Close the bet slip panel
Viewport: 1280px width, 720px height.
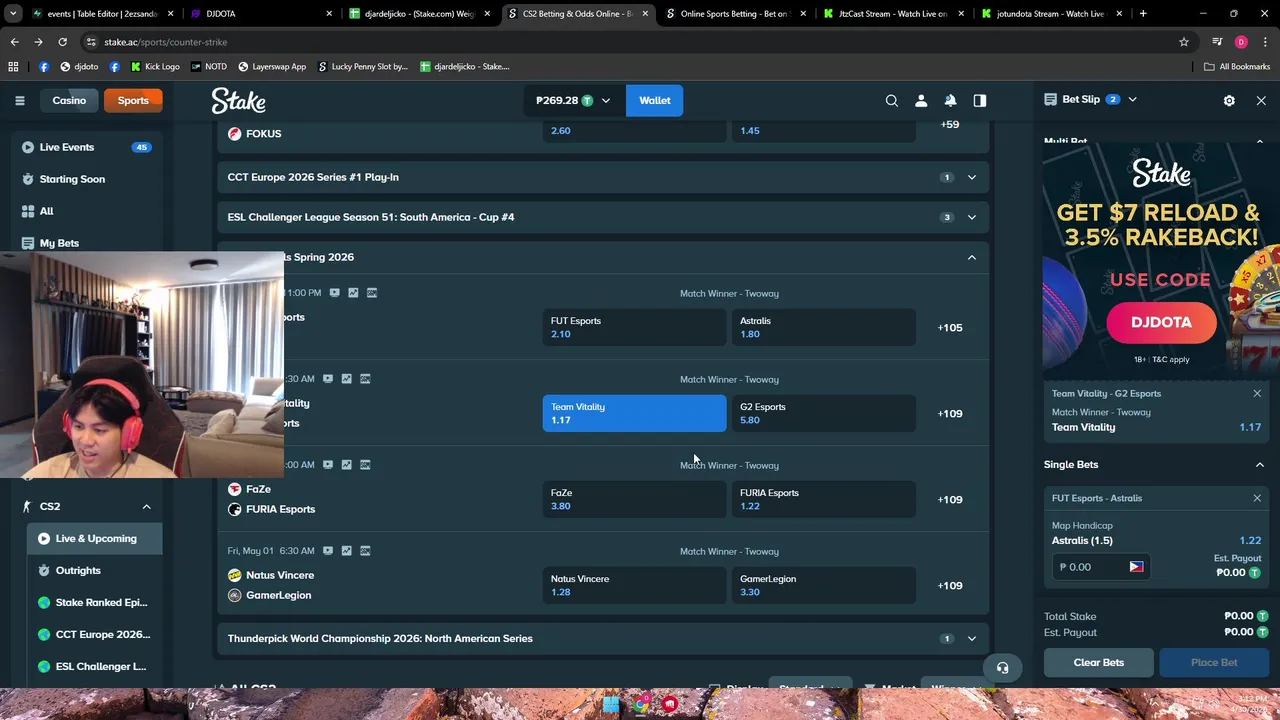pos(1261,100)
